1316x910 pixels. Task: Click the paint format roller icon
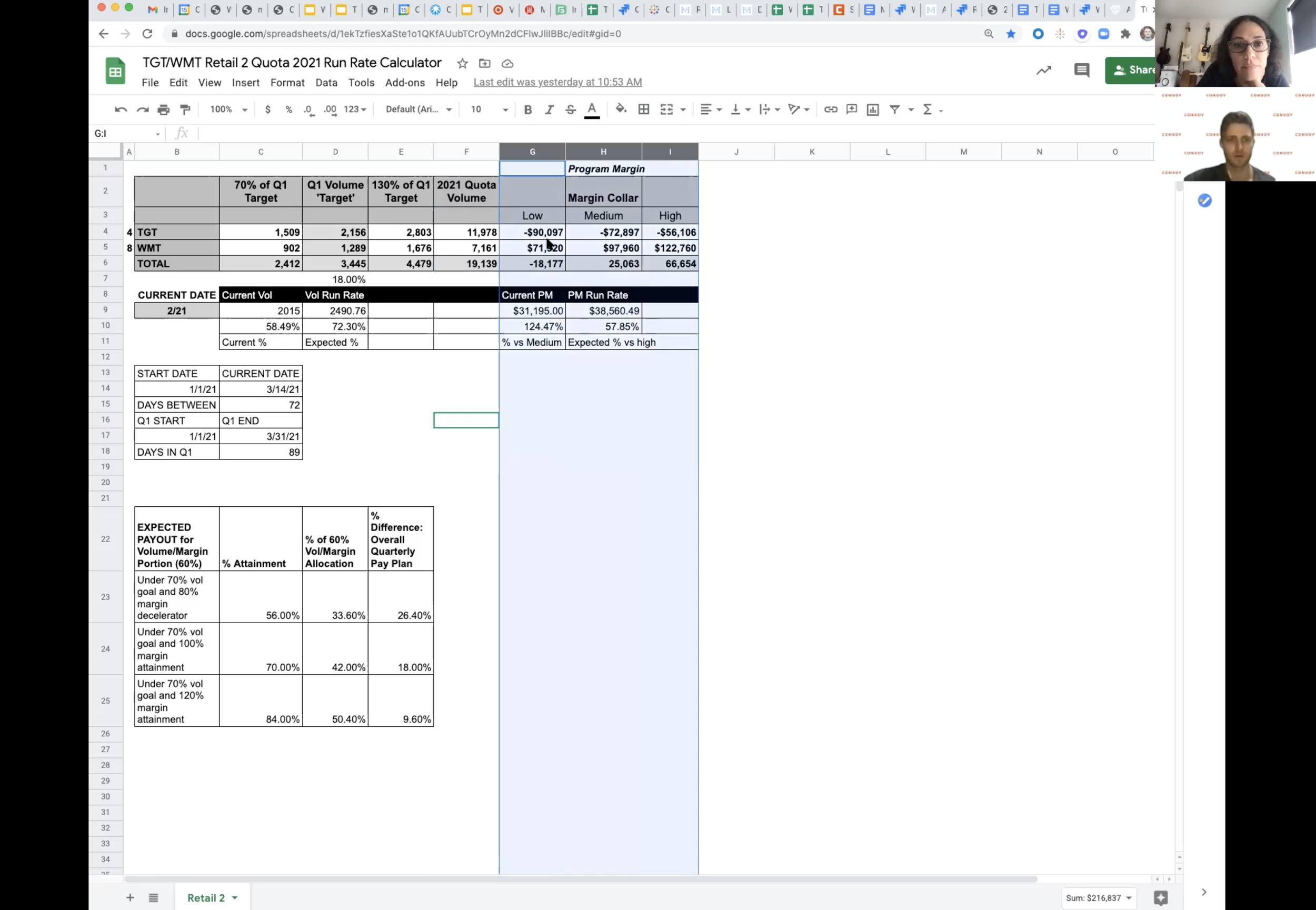[185, 109]
